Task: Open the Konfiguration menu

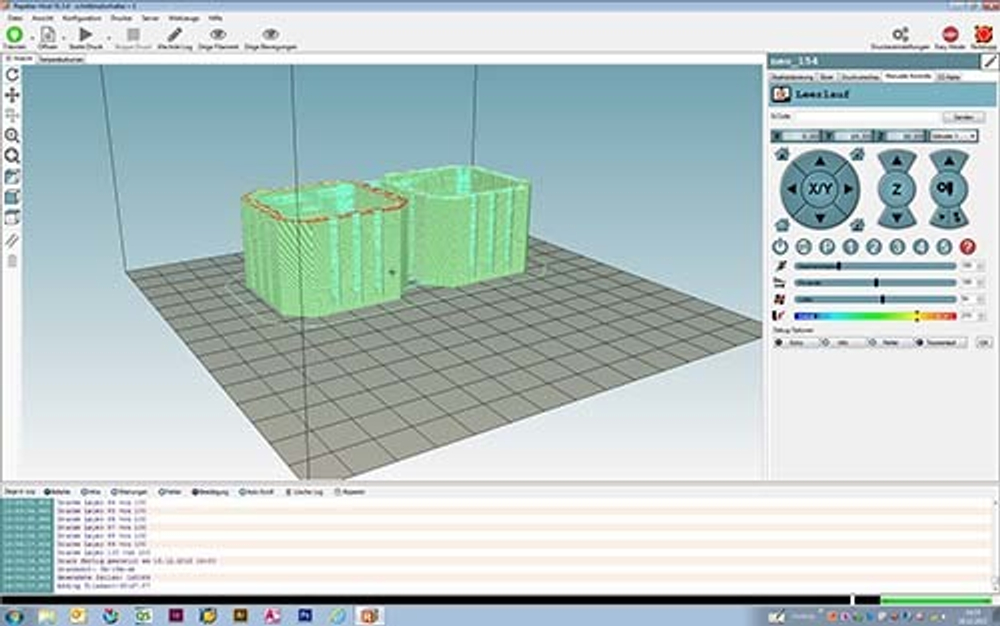Action: pyautogui.click(x=81, y=18)
